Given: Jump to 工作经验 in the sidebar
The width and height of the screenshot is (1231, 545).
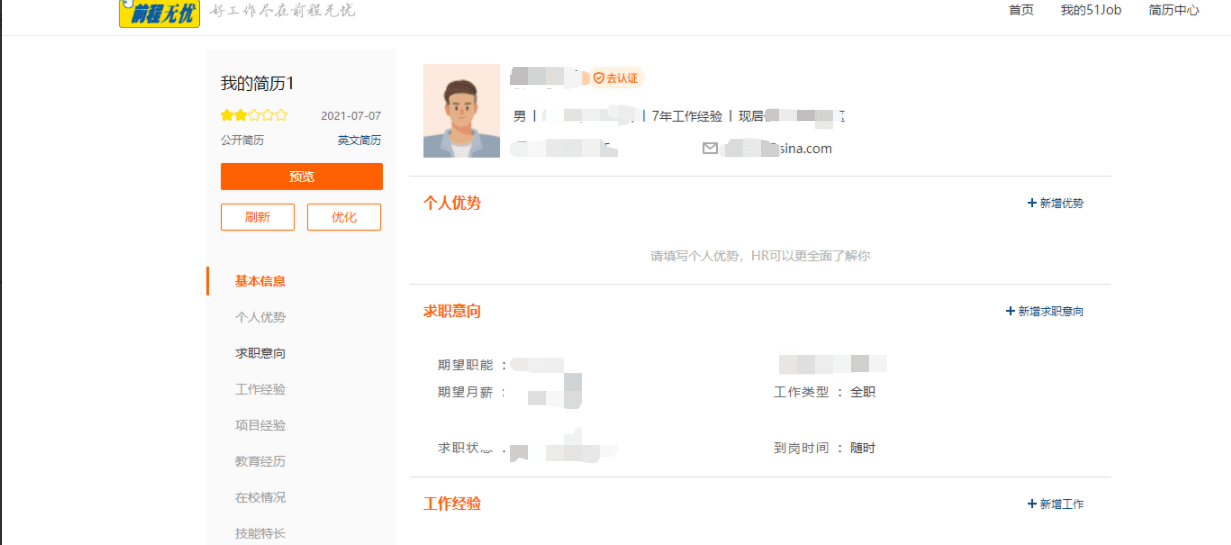Looking at the screenshot, I should click(x=260, y=389).
